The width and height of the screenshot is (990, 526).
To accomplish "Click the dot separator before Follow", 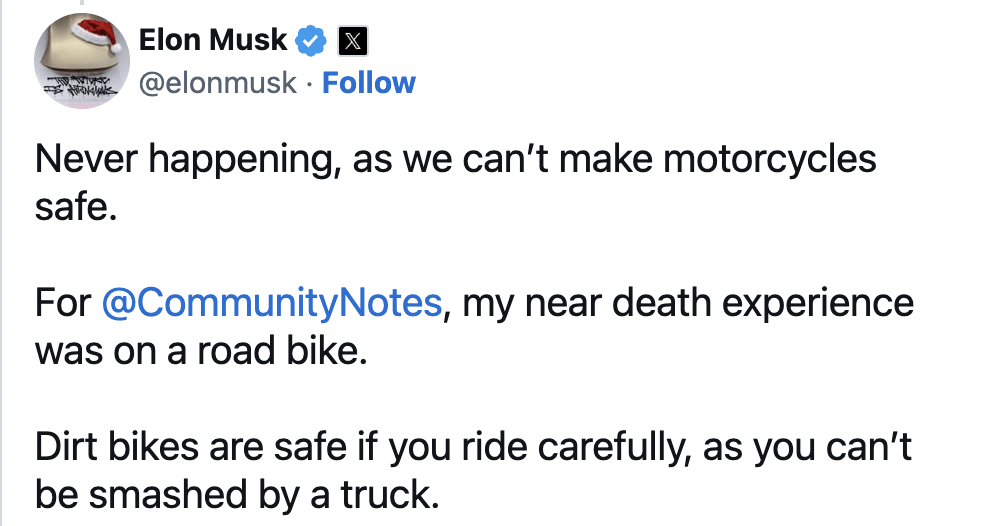I will click(x=309, y=83).
